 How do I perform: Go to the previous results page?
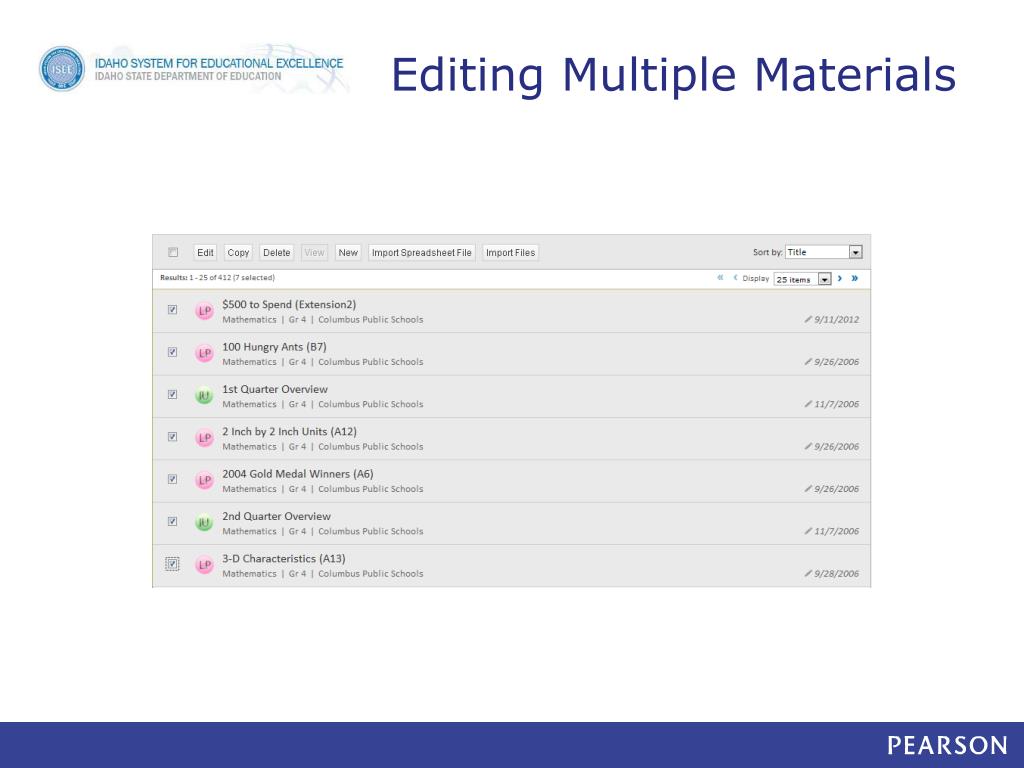point(735,278)
